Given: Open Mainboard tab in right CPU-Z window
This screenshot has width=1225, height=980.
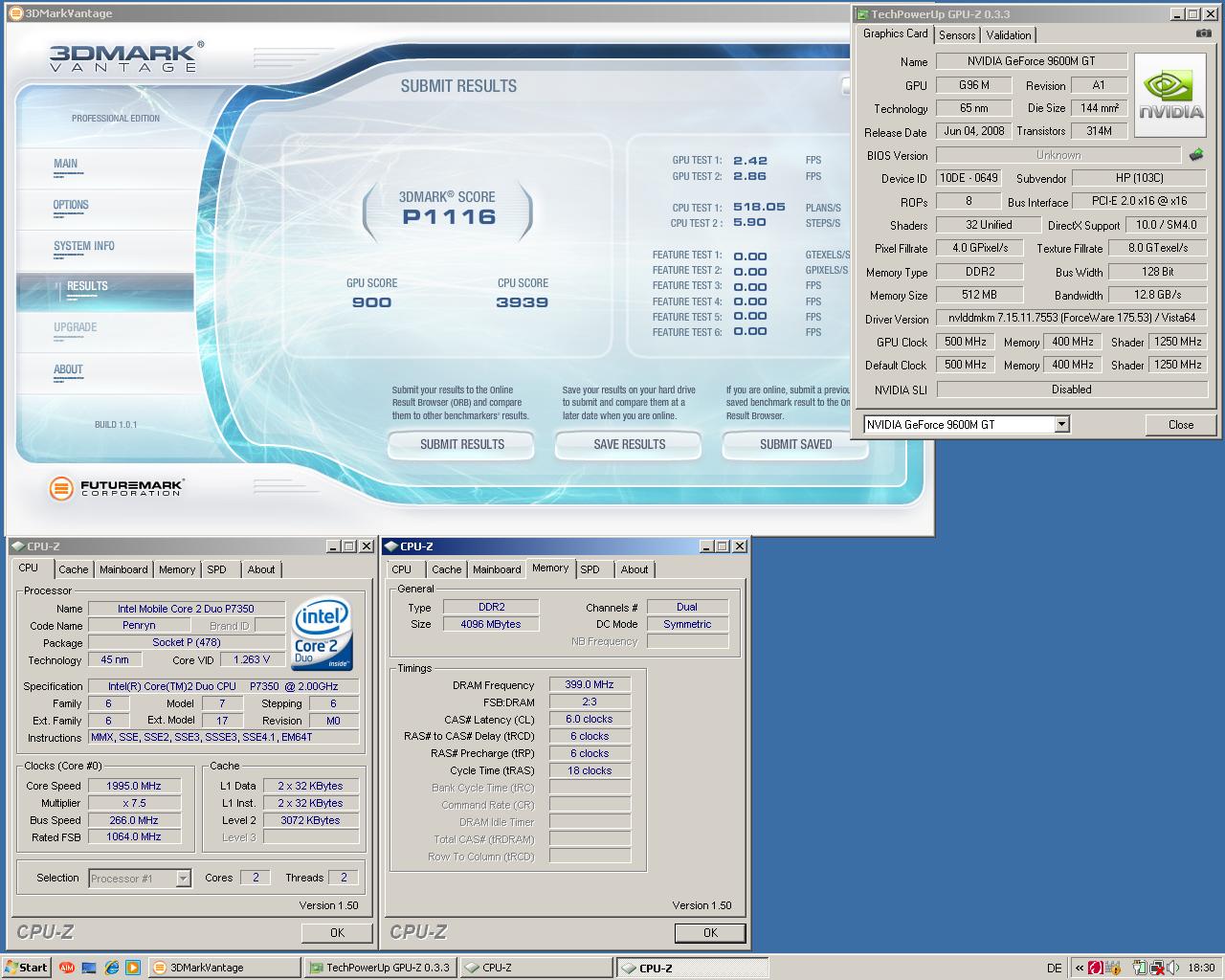Looking at the screenshot, I should click(x=497, y=569).
